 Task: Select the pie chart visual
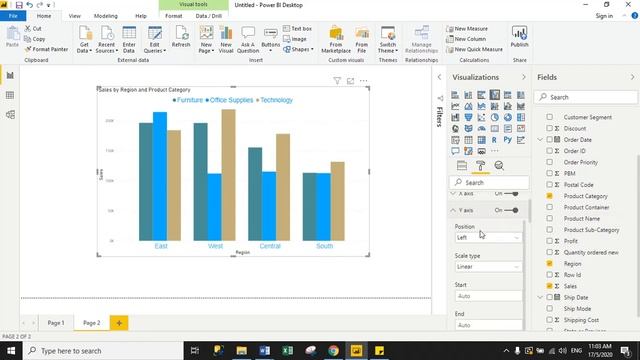click(x=495, y=118)
